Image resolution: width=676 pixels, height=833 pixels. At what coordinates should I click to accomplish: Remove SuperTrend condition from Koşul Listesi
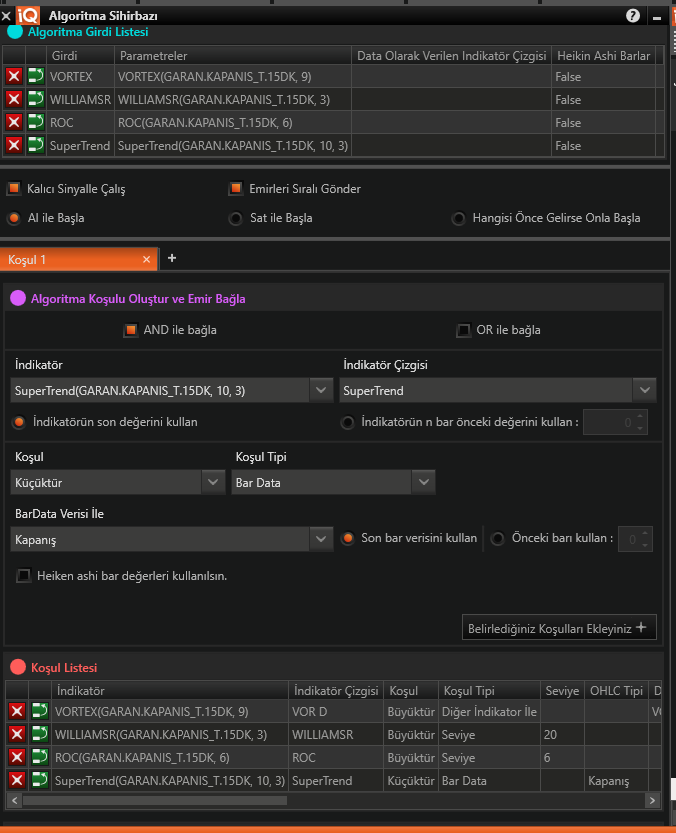pyautogui.click(x=17, y=780)
